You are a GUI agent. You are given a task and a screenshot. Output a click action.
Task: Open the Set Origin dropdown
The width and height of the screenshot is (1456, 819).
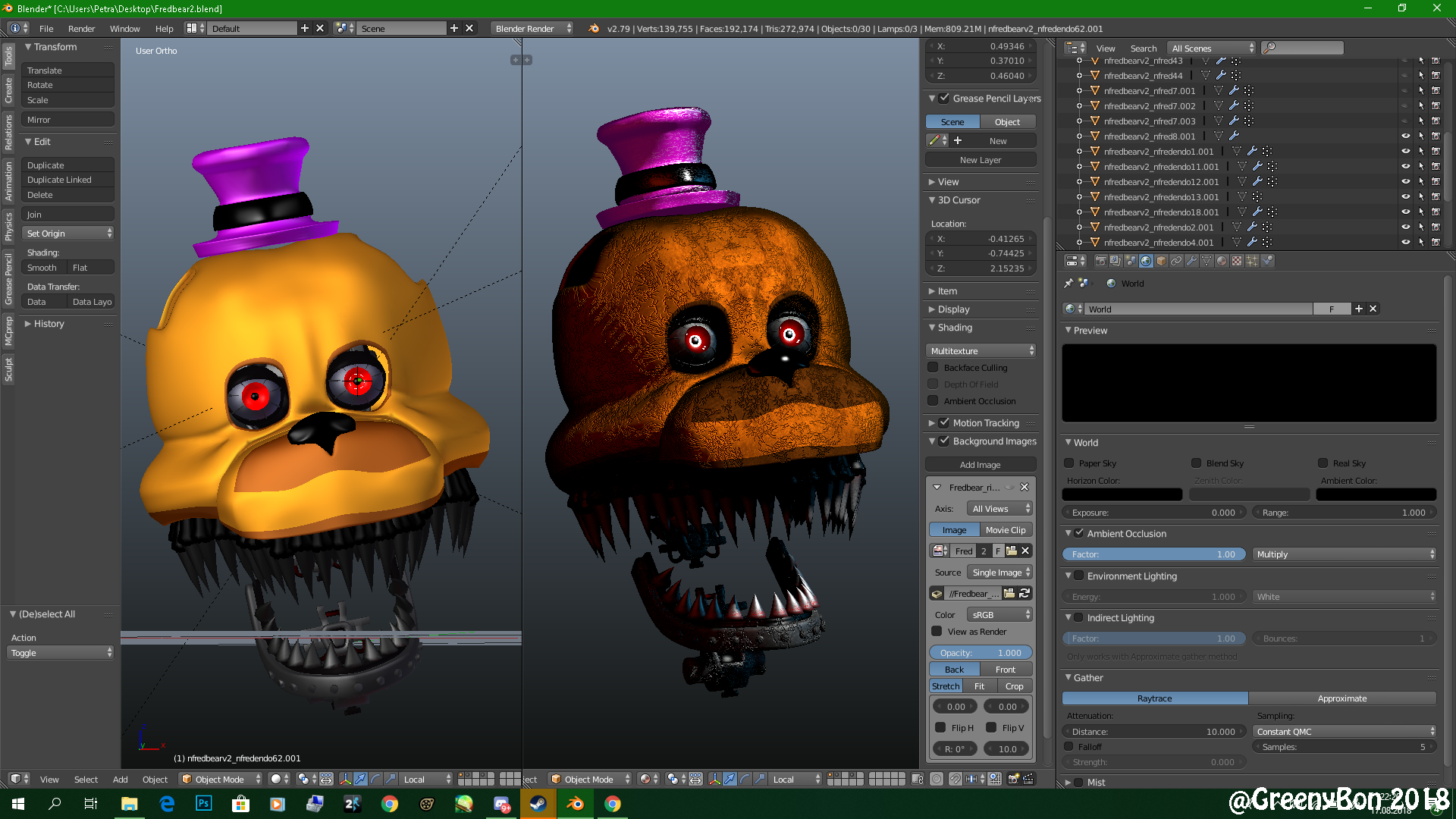[68, 234]
